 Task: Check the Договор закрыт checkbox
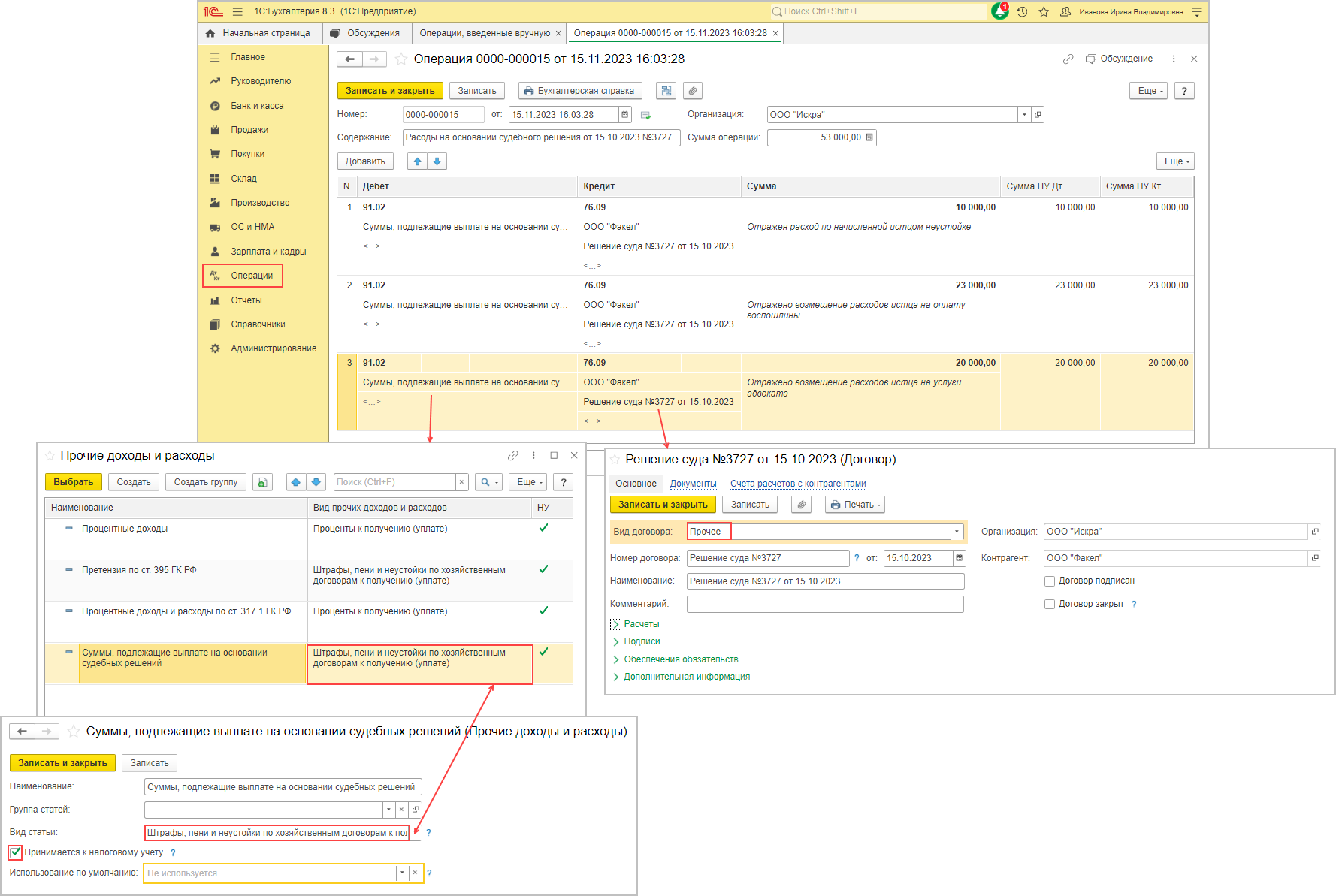1050,604
